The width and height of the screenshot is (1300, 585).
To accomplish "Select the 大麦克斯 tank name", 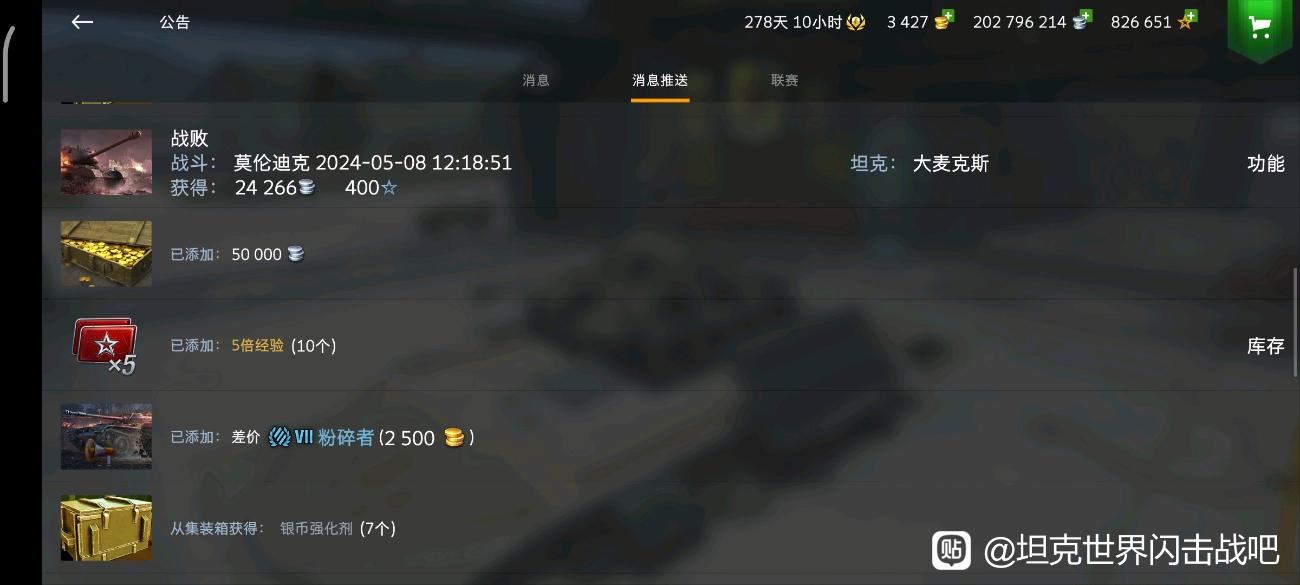I will click(x=951, y=163).
